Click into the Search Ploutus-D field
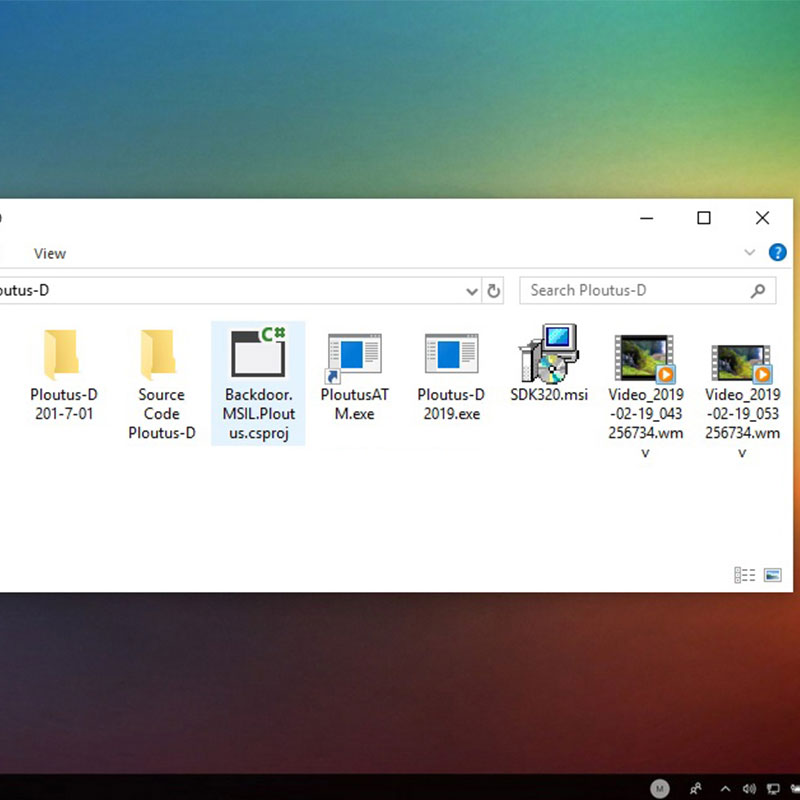This screenshot has height=800, width=800. (x=635, y=291)
